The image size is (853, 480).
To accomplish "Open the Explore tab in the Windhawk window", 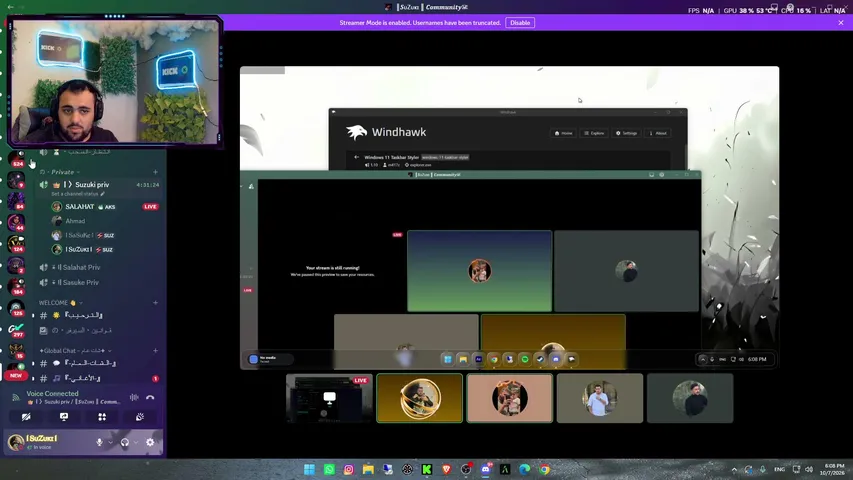I will [594, 133].
